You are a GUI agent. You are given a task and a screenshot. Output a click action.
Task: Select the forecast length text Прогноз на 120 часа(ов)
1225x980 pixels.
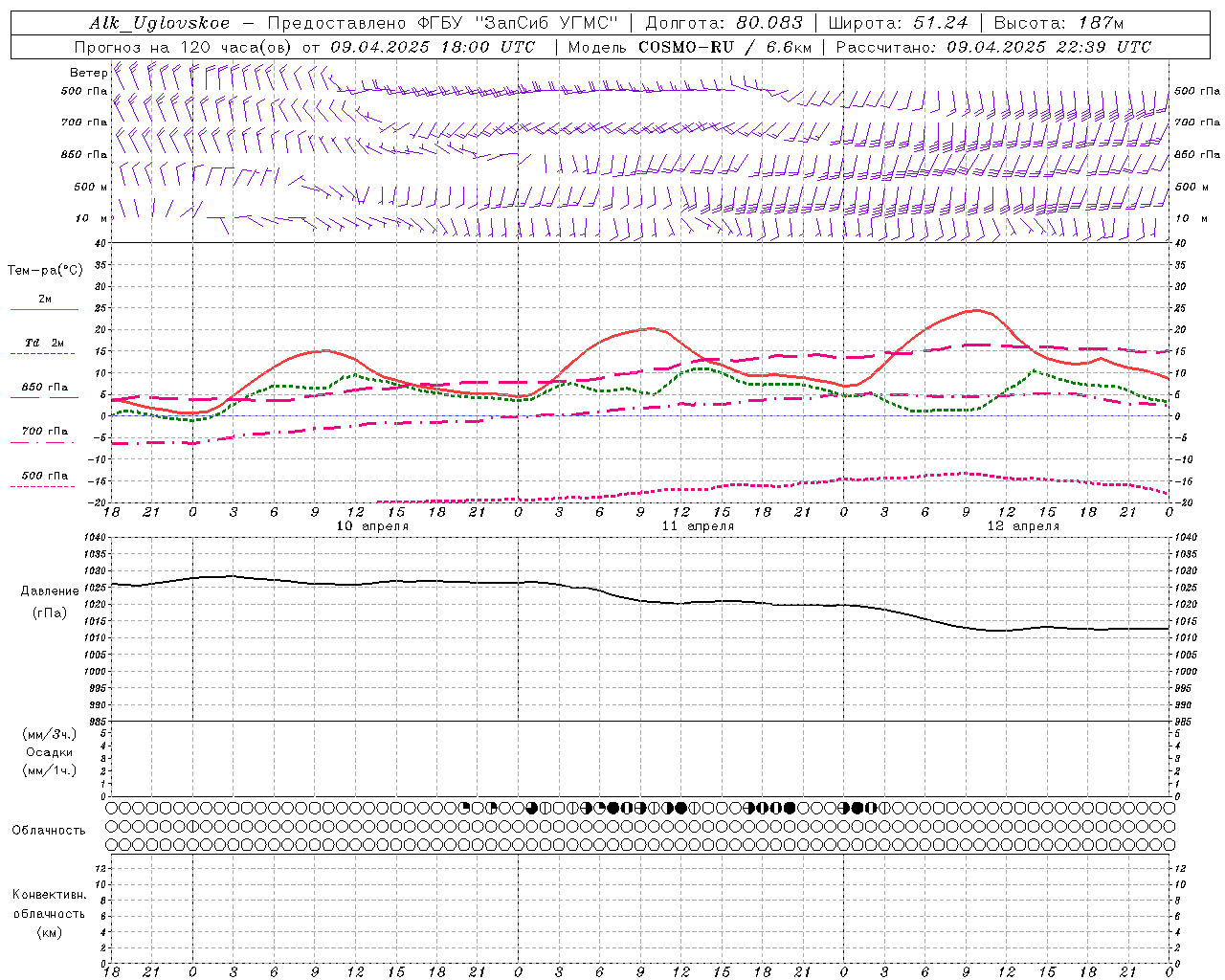pos(184,47)
